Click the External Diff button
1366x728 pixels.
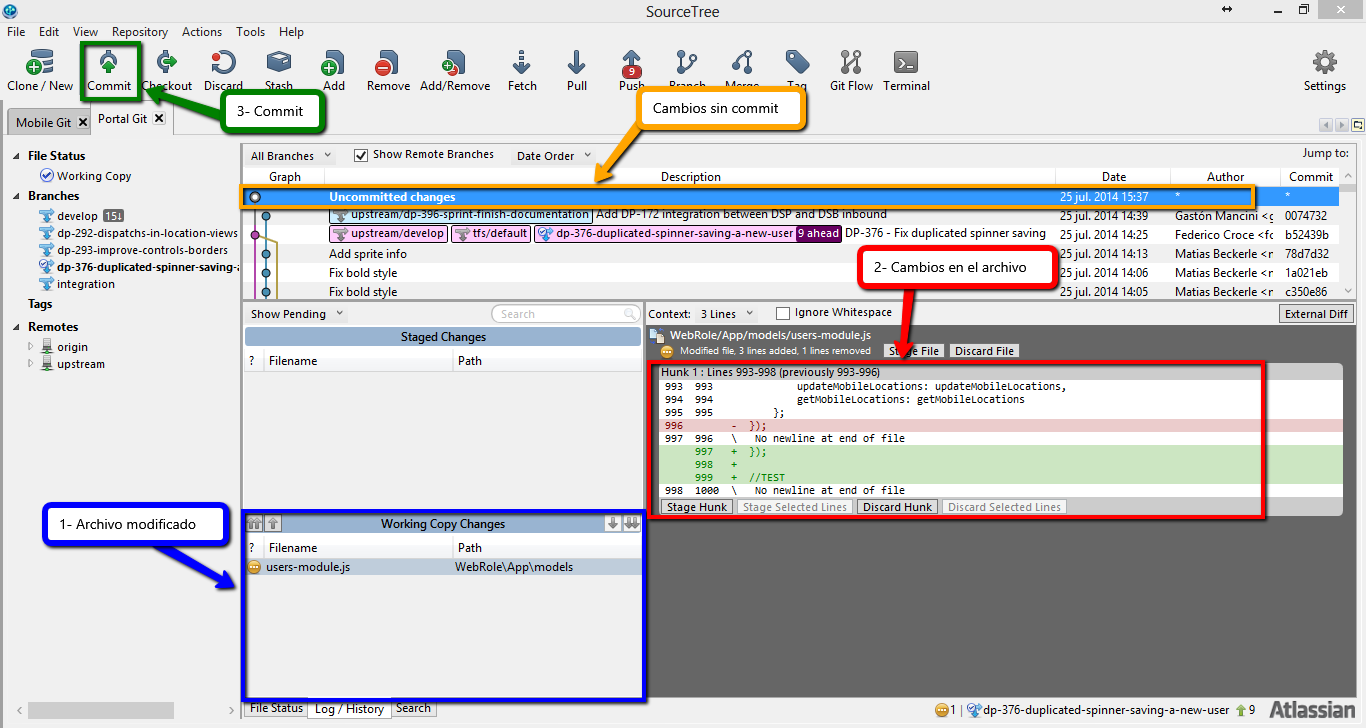pos(1317,314)
